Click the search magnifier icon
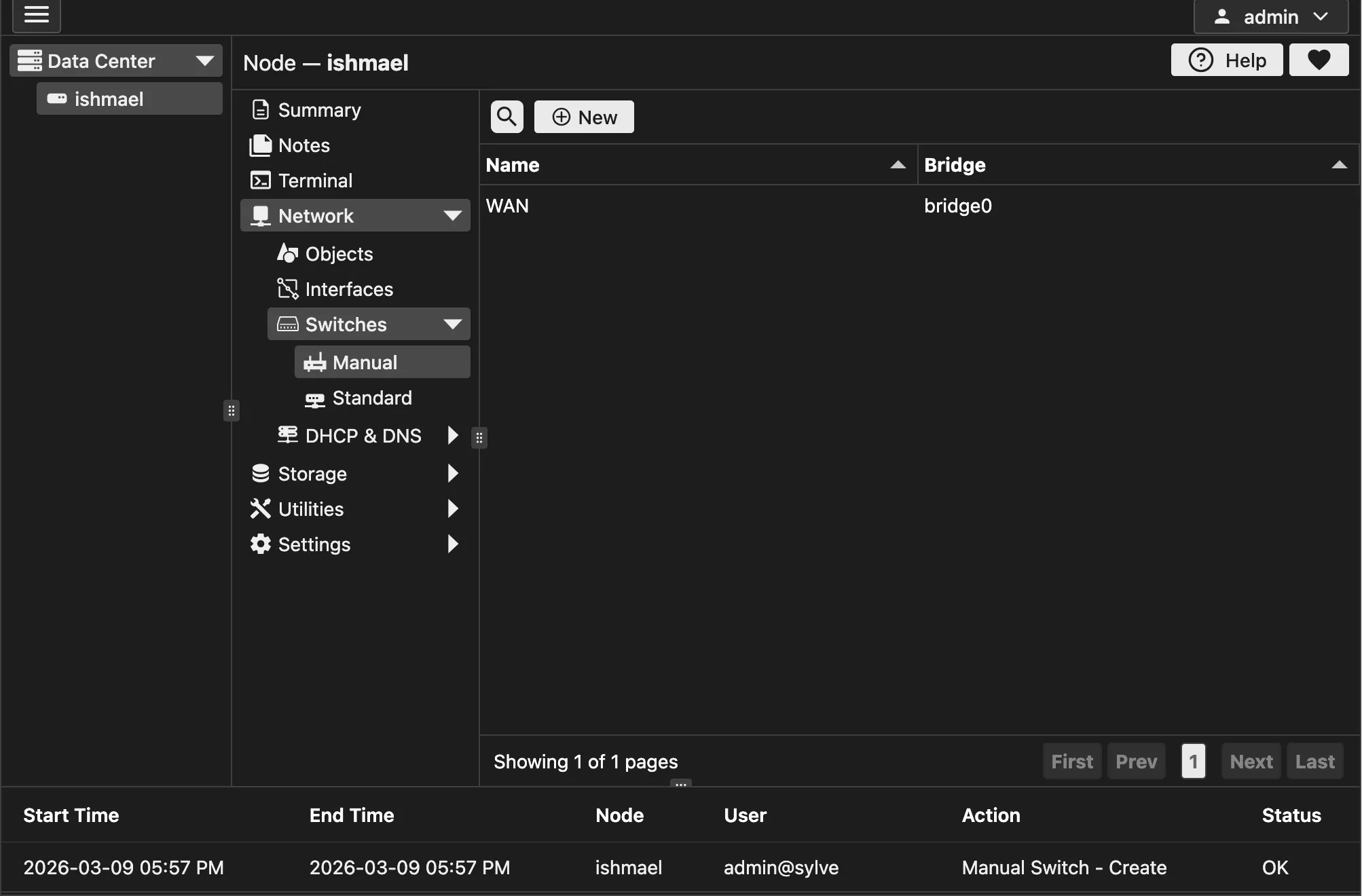The width and height of the screenshot is (1362, 896). [x=507, y=117]
